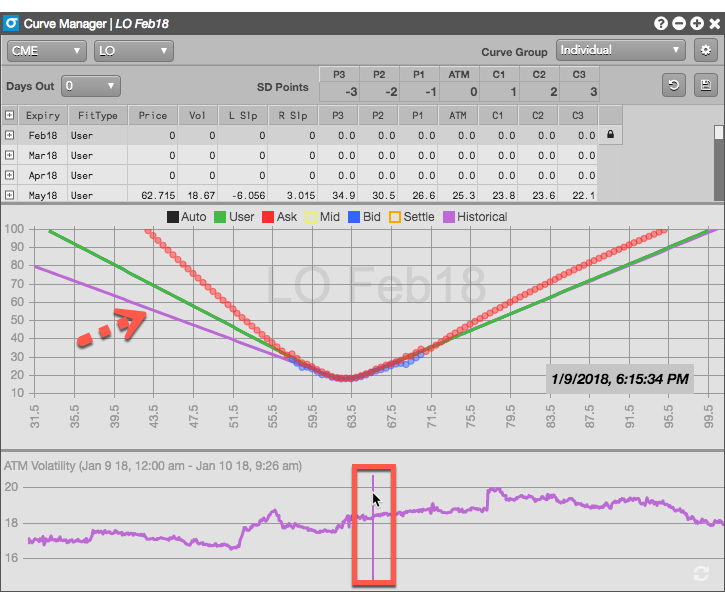Toggle the Bid color swatch in legend

tap(353, 217)
